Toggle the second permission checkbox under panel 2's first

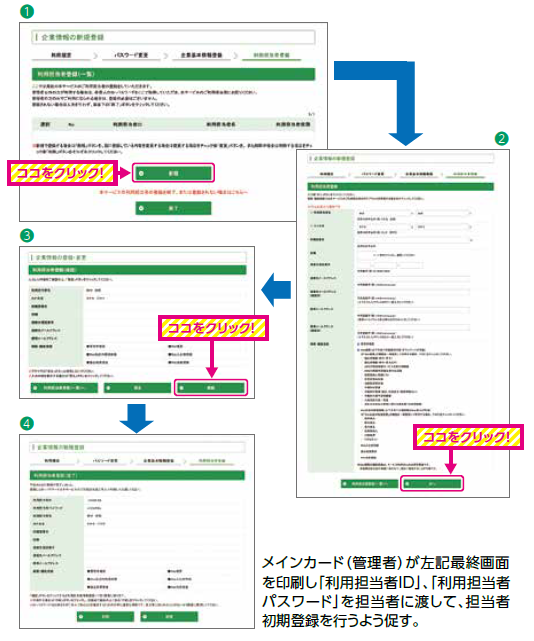point(359,350)
